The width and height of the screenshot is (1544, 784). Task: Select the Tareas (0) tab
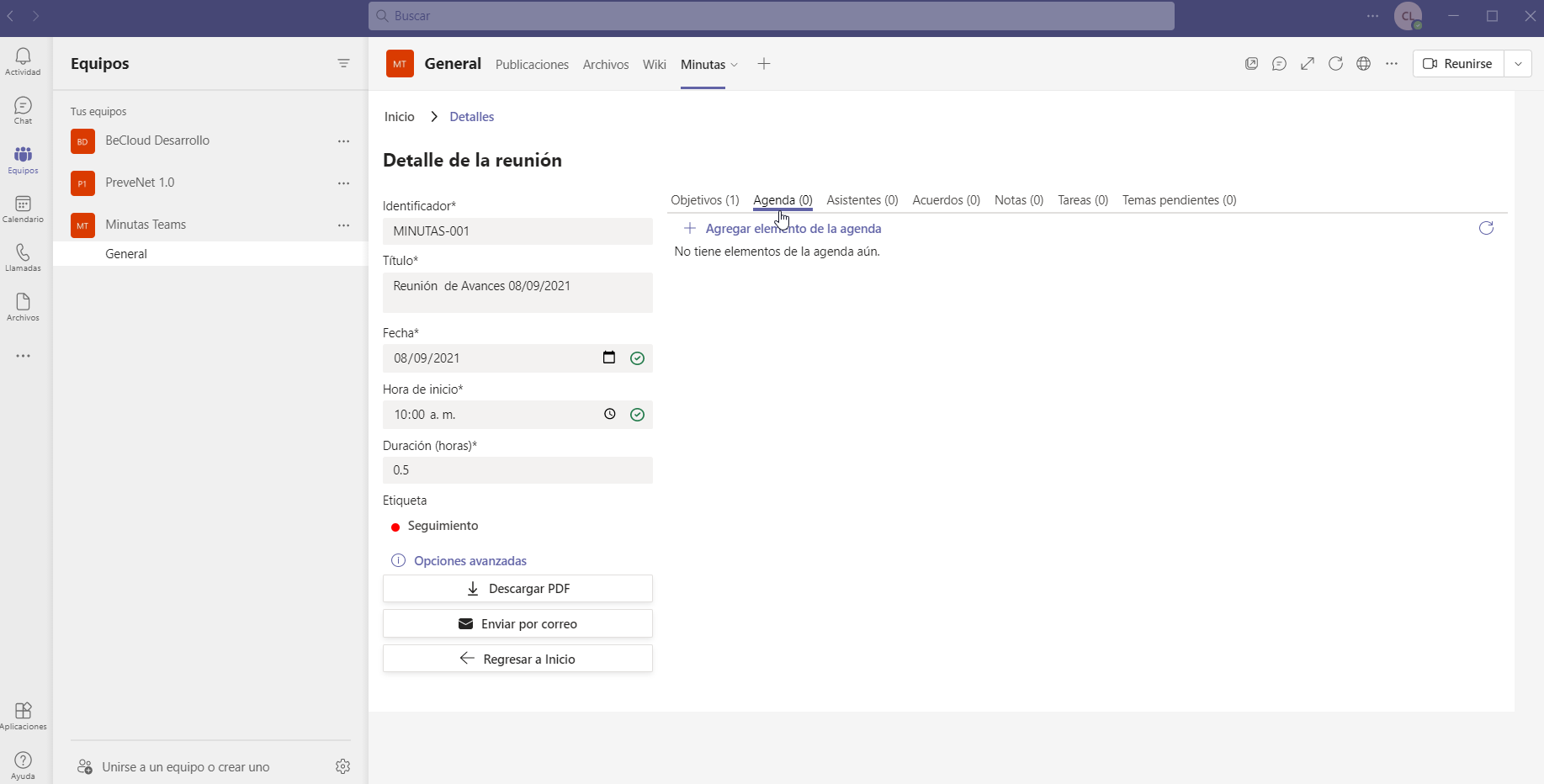[1083, 200]
